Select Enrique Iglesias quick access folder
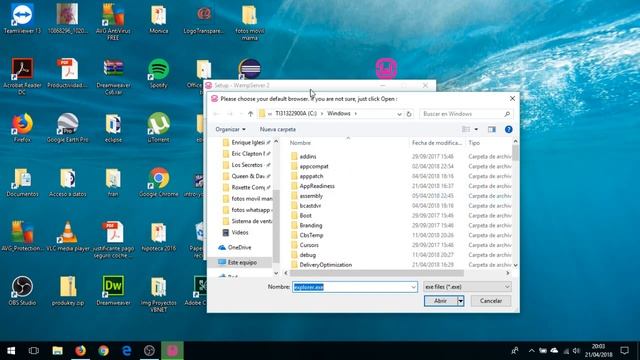The image size is (640, 360). pyautogui.click(x=247, y=142)
